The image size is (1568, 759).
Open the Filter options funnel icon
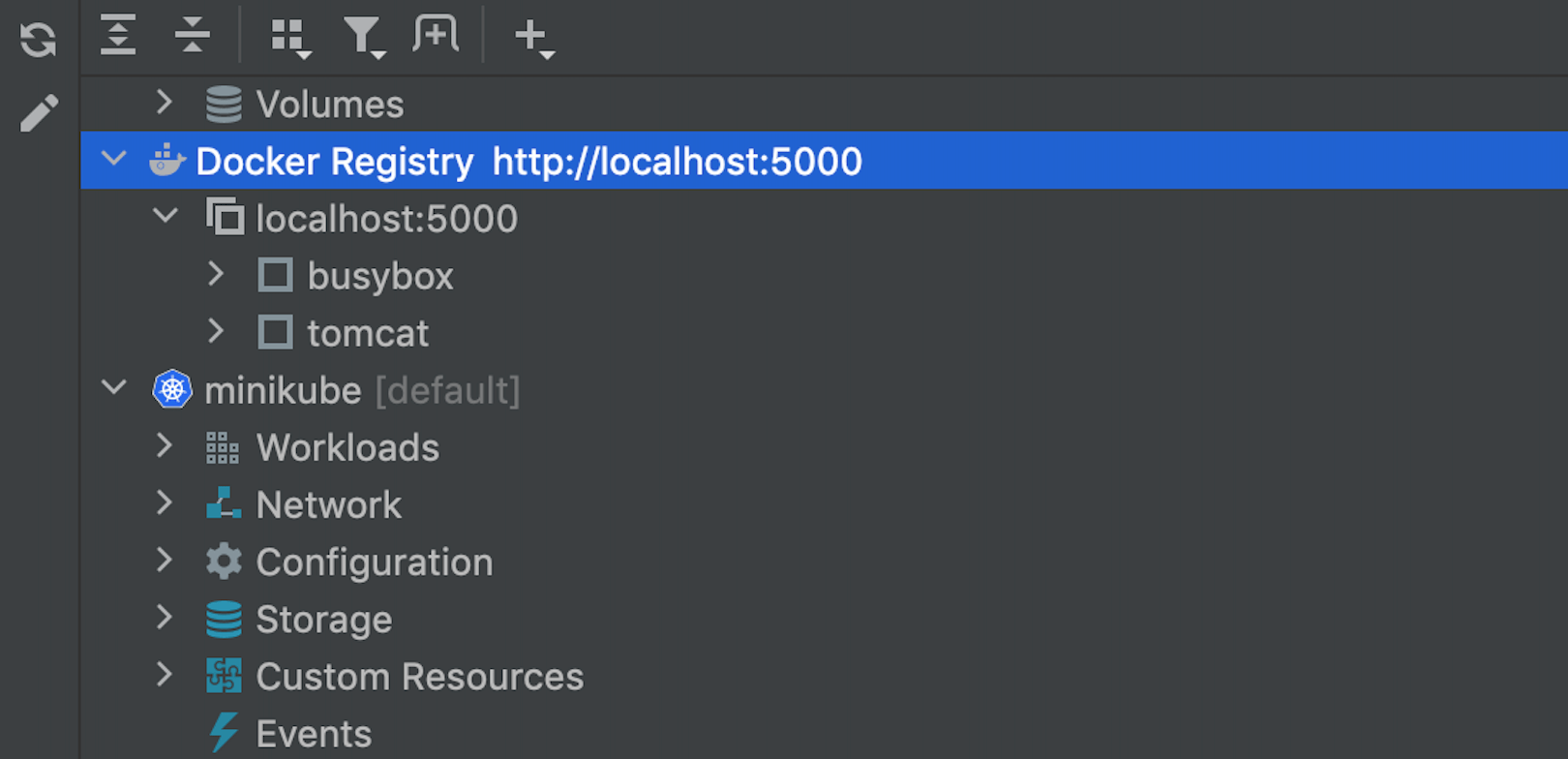[364, 38]
